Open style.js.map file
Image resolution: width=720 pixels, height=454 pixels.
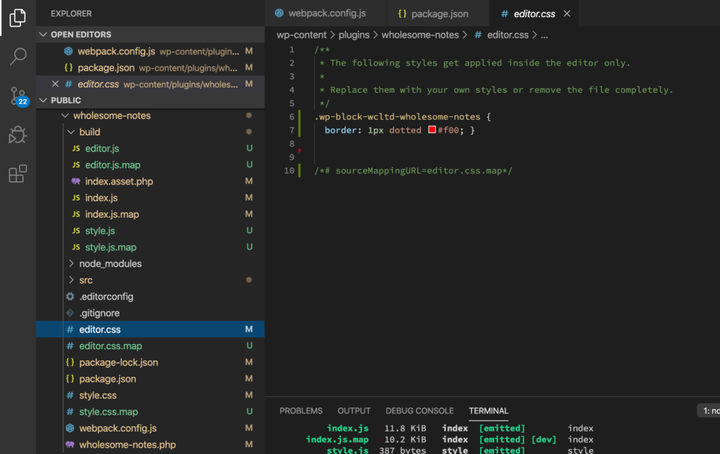point(150,247)
